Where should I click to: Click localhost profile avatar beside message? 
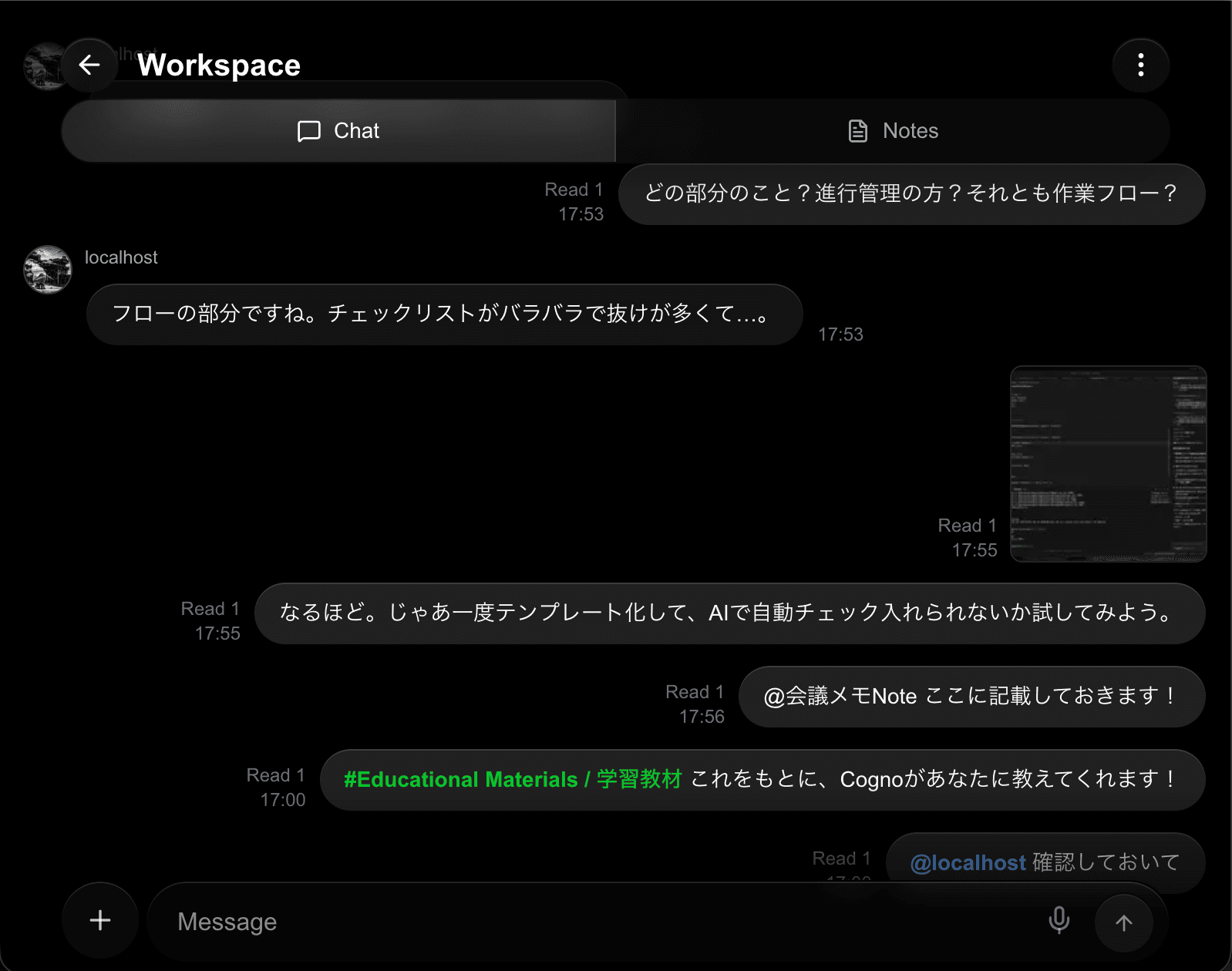point(48,270)
